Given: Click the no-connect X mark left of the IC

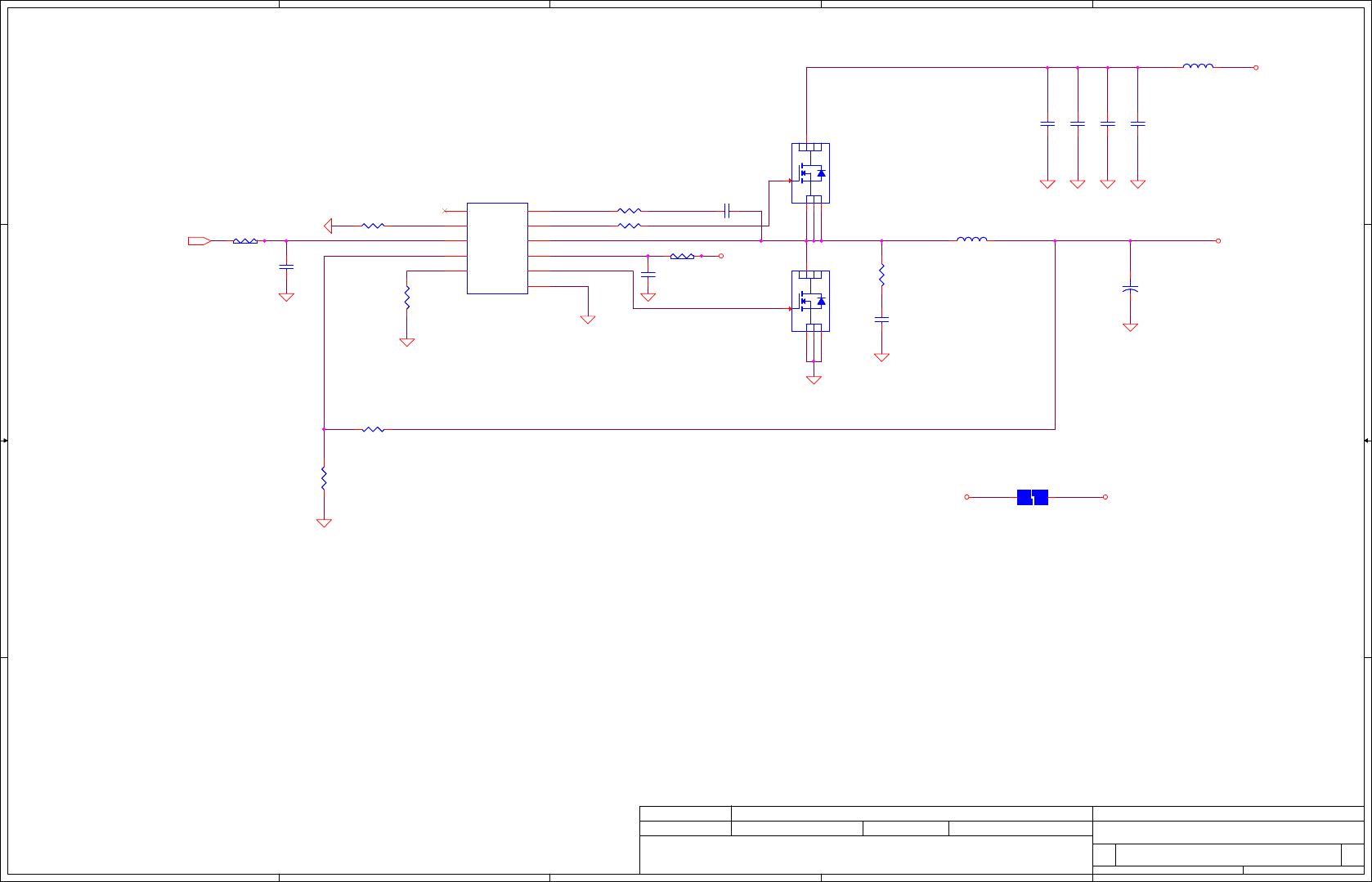Looking at the screenshot, I should tap(445, 211).
